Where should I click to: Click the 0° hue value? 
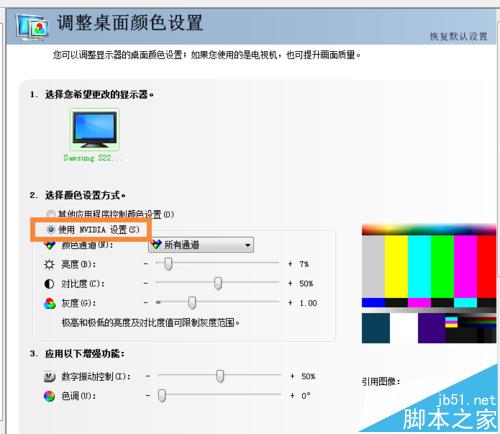[306, 396]
